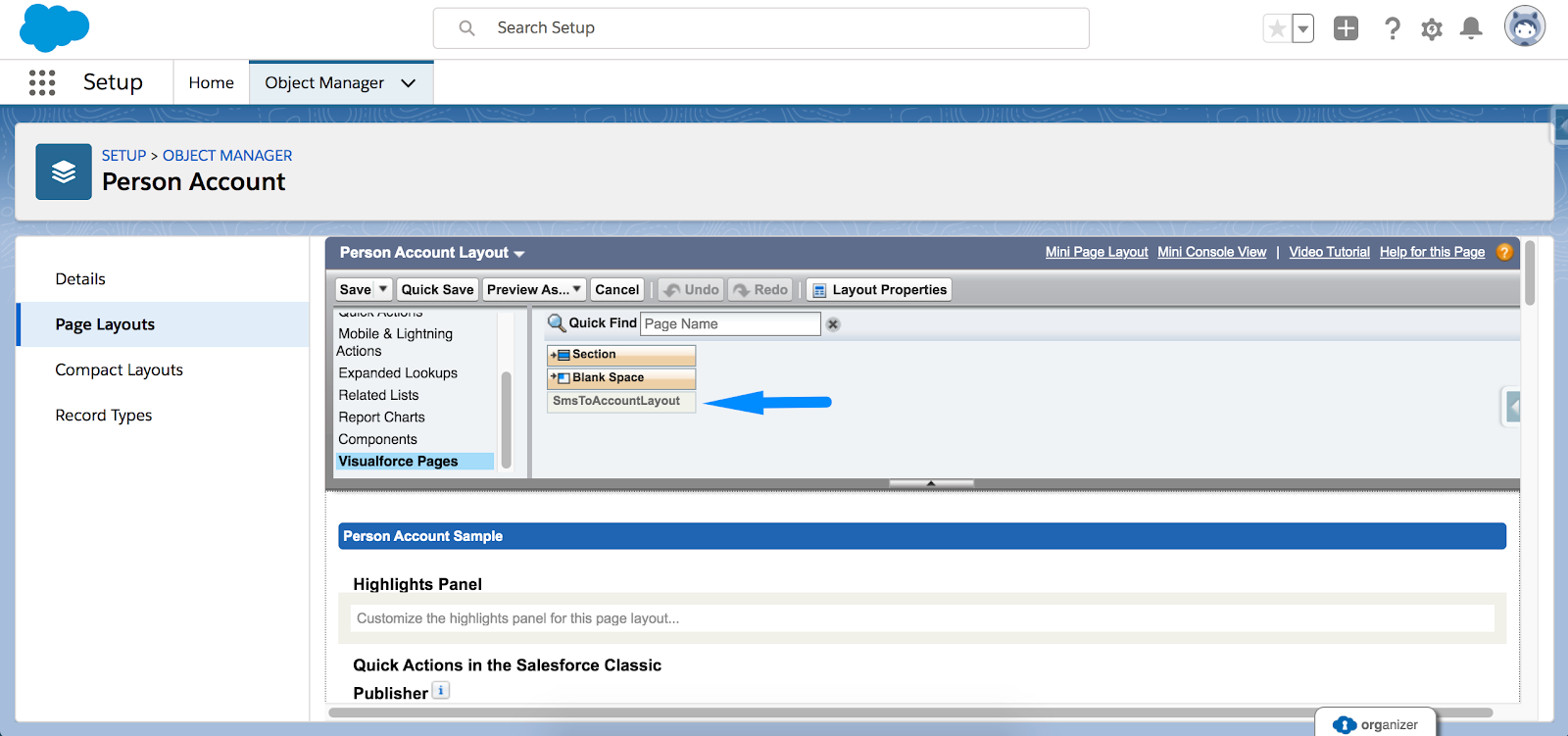Click into the Search Setup field
Viewport: 1568px width, 736px height.
click(761, 28)
